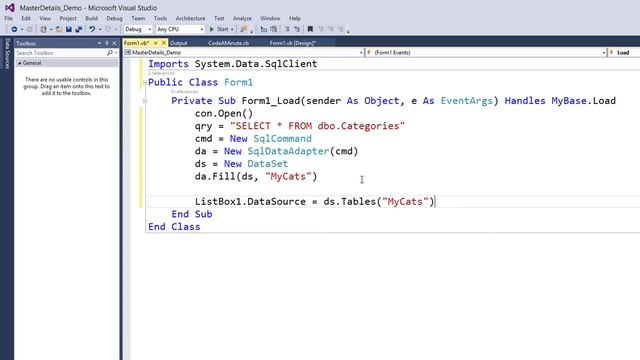This screenshot has height=360, width=640.
Task: Open the Load member dropdown
Action: coord(624,53)
